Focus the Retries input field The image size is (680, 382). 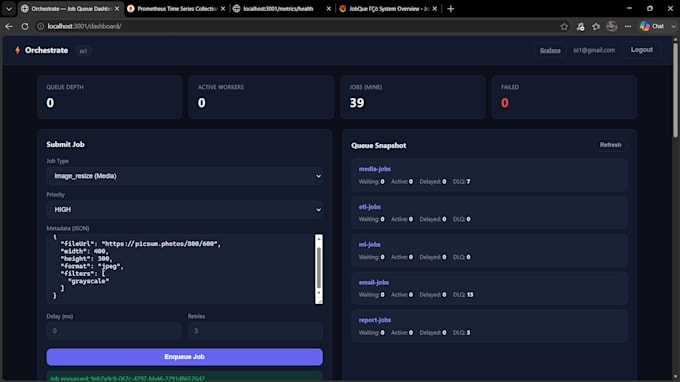[255, 331]
